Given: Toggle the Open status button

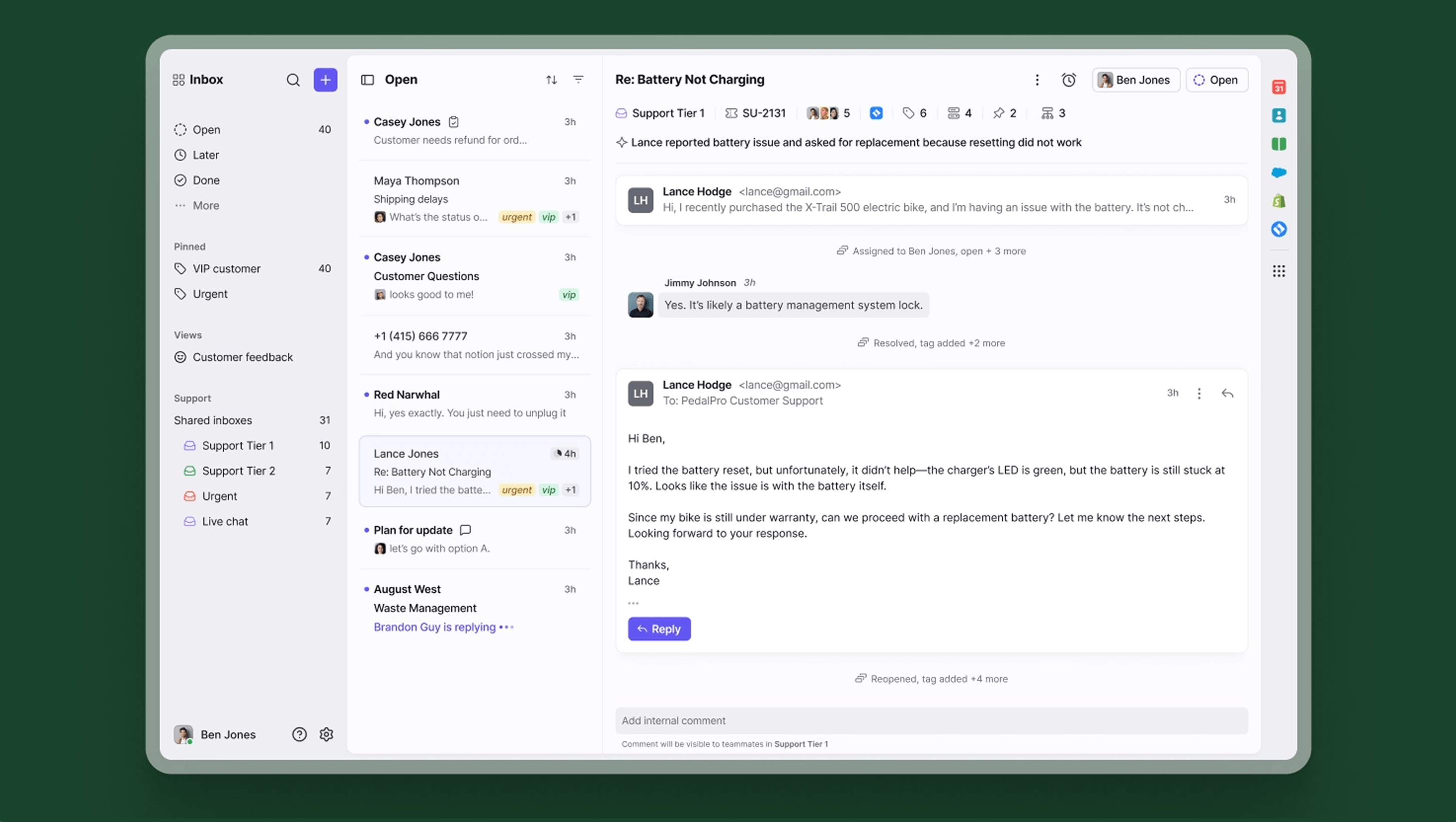Looking at the screenshot, I should click(x=1216, y=80).
